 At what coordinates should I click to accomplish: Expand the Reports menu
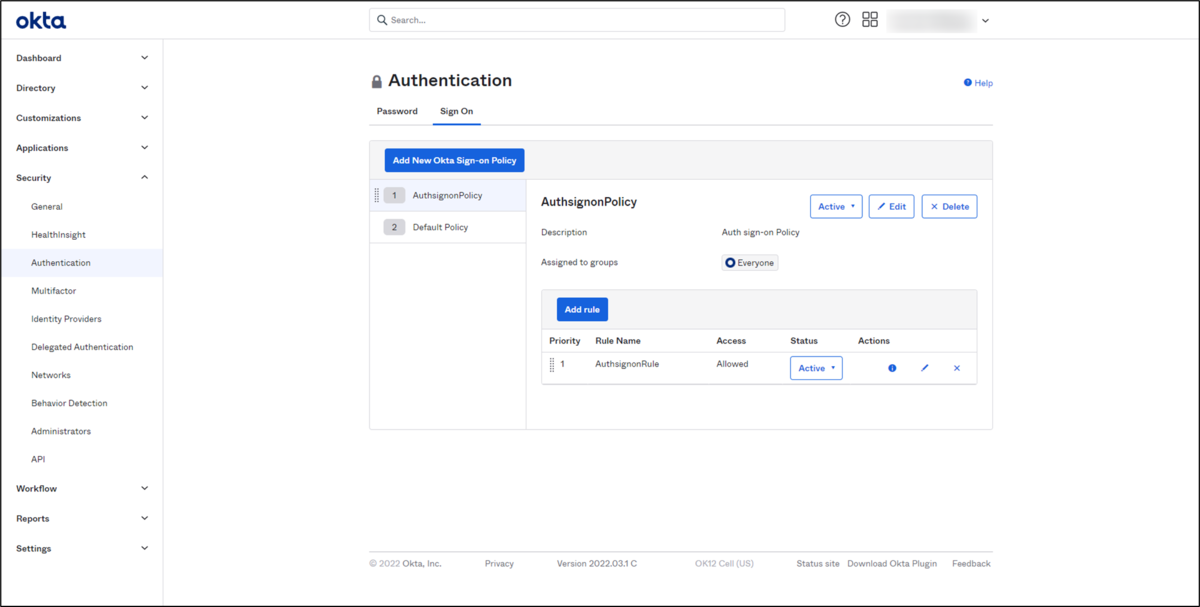click(x=144, y=519)
